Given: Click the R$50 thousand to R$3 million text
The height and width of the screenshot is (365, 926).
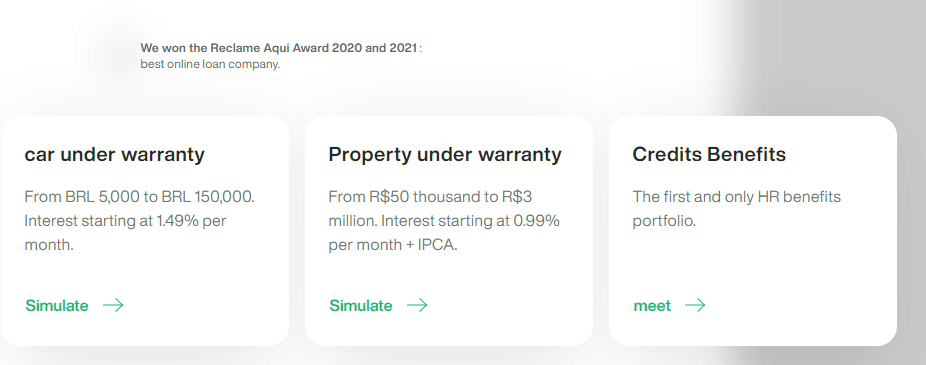Looking at the screenshot, I should pyautogui.click(x=430, y=208).
